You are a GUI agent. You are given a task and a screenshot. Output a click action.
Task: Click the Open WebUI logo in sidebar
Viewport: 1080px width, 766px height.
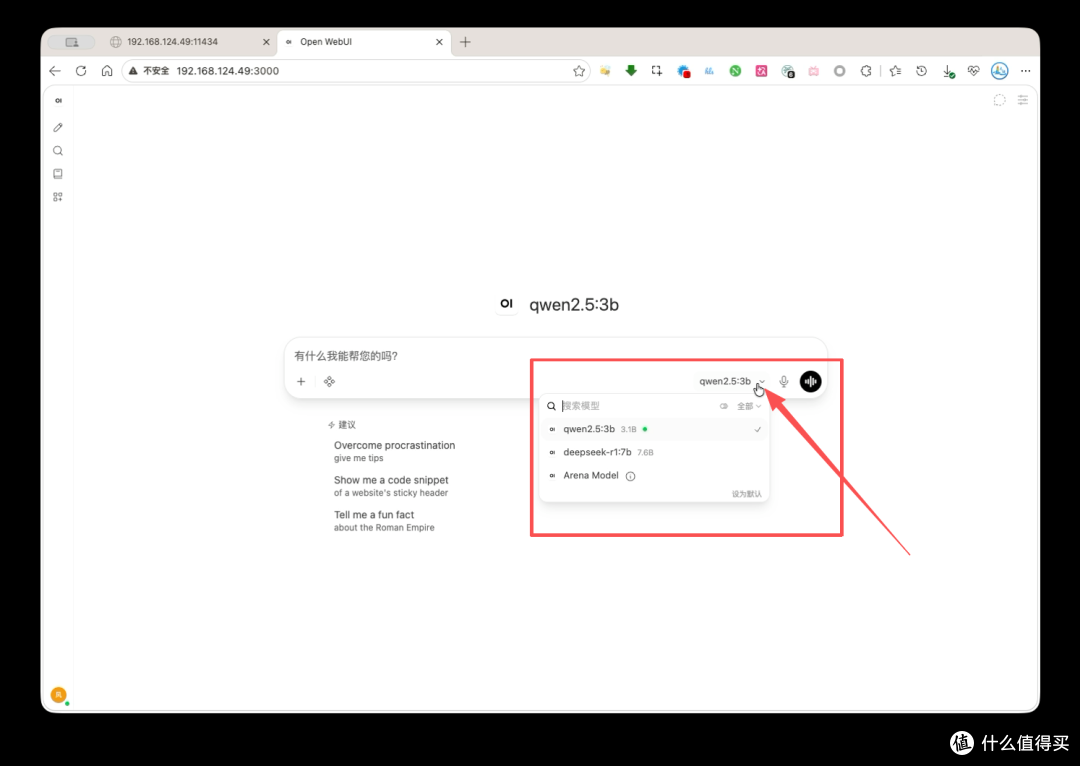pyautogui.click(x=59, y=101)
